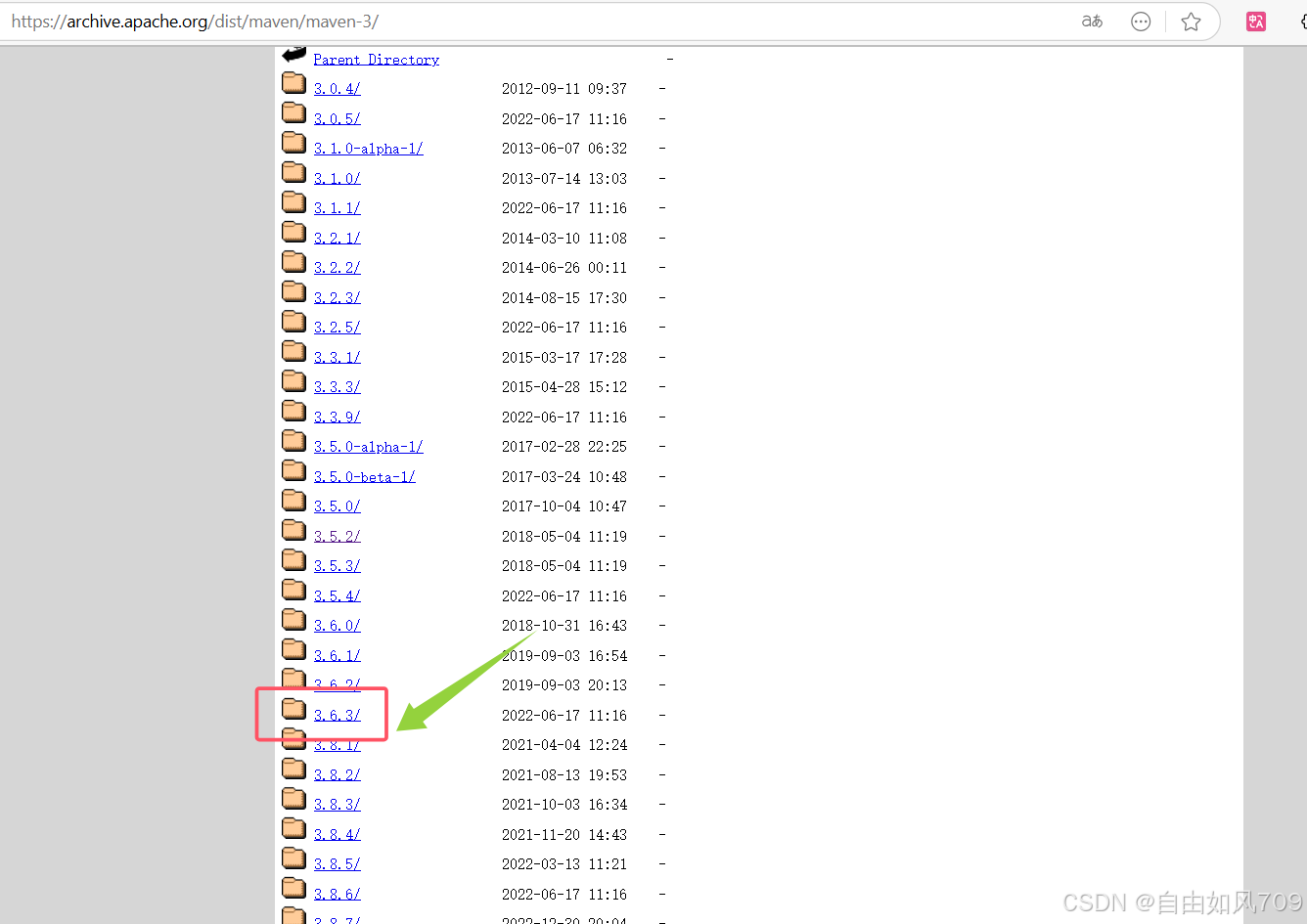Click folder icon for 3.3.1/

click(293, 351)
